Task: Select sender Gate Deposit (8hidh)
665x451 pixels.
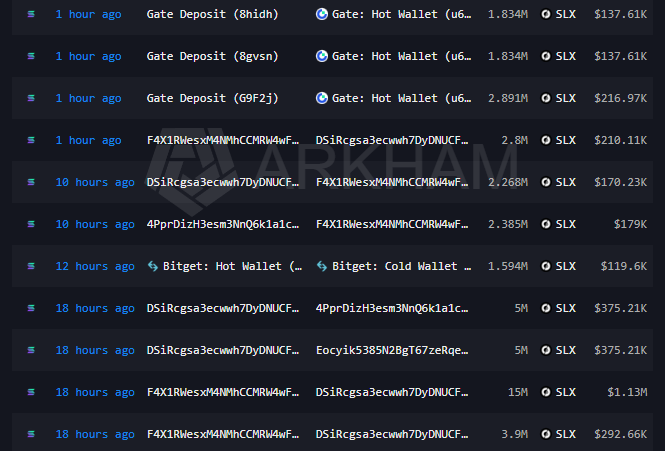Action: click(212, 14)
